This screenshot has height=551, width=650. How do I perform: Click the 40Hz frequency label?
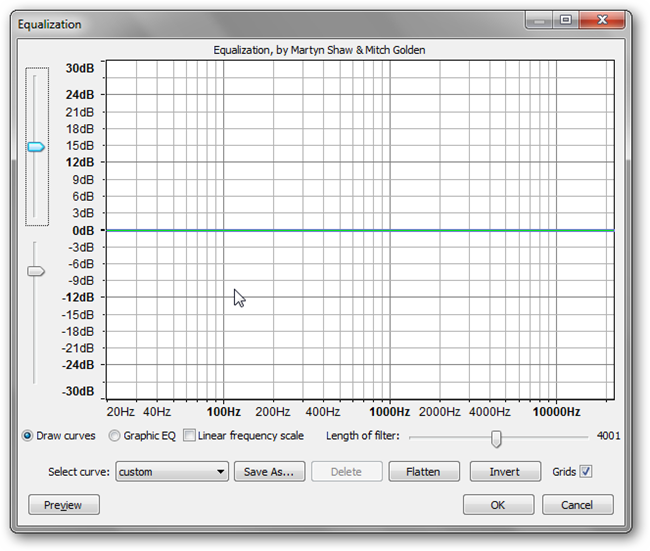point(157,412)
